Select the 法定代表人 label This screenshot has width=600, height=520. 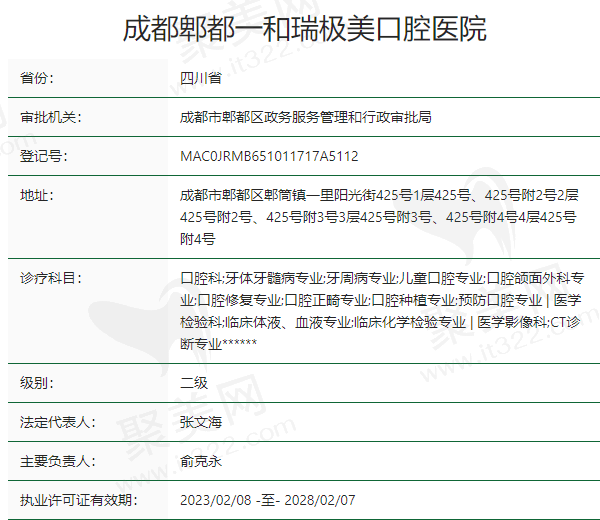58,422
